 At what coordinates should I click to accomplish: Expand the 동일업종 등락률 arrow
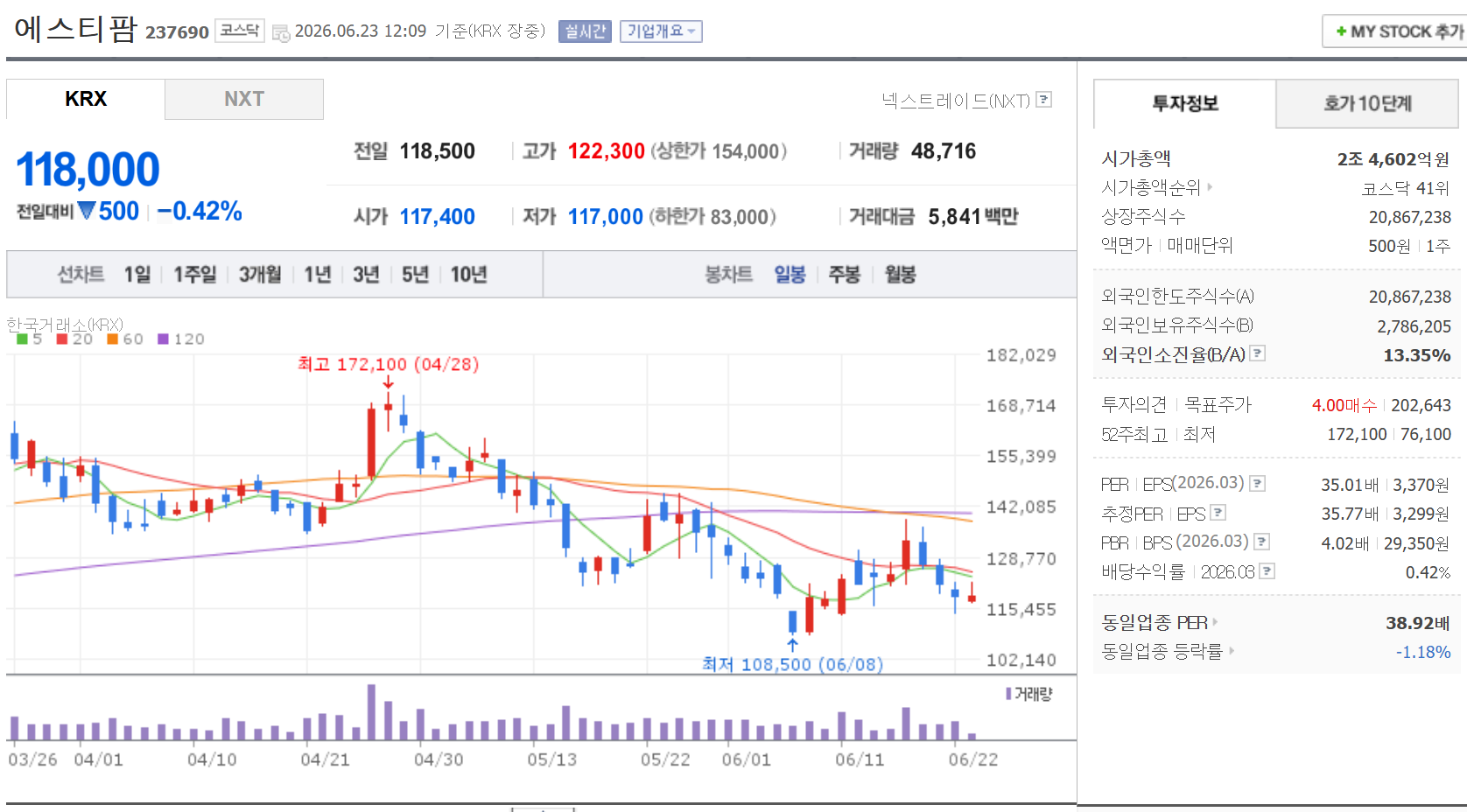point(1232,651)
